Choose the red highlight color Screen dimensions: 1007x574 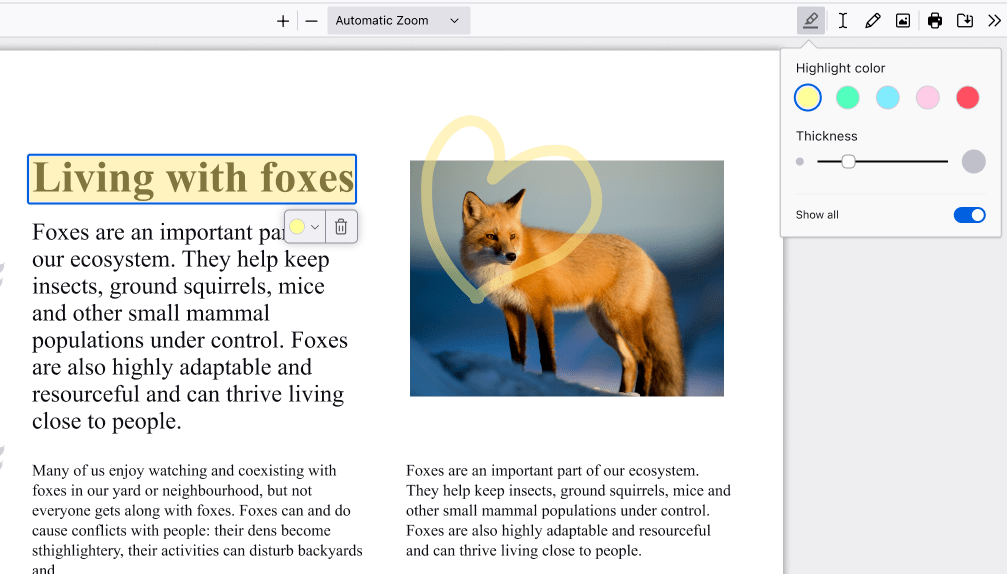click(x=967, y=98)
